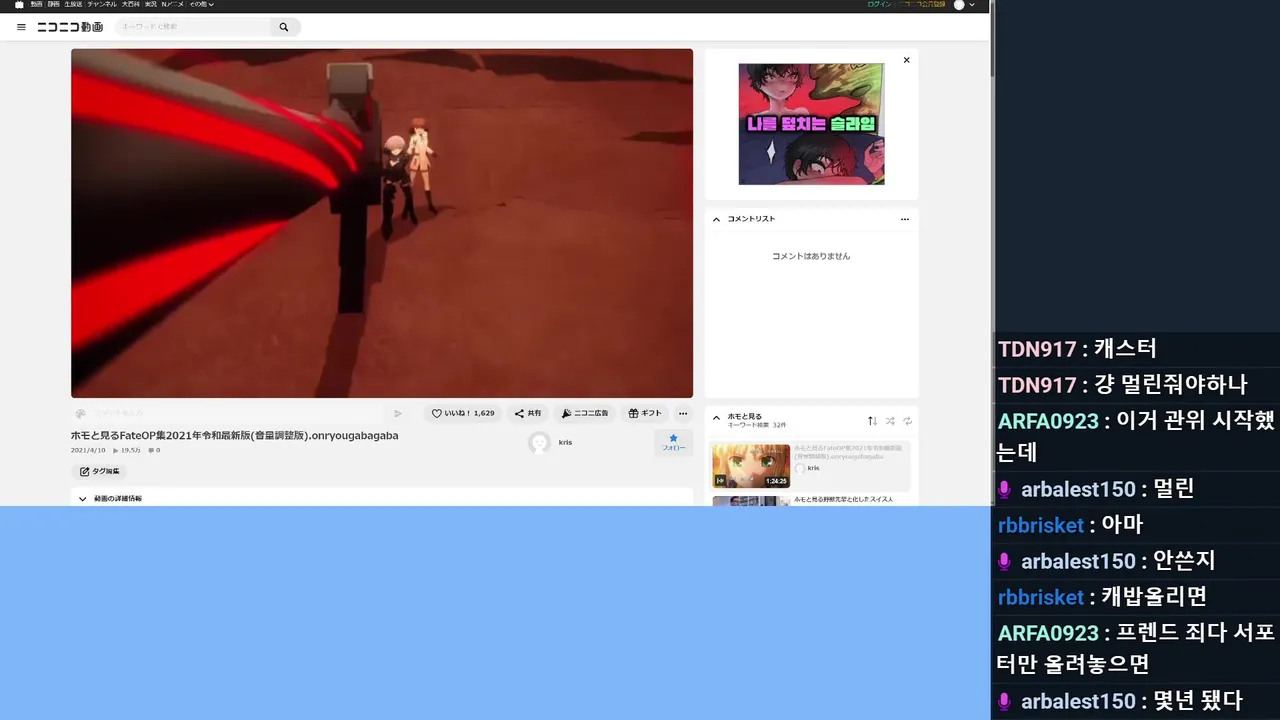Click the video player area

point(381,223)
